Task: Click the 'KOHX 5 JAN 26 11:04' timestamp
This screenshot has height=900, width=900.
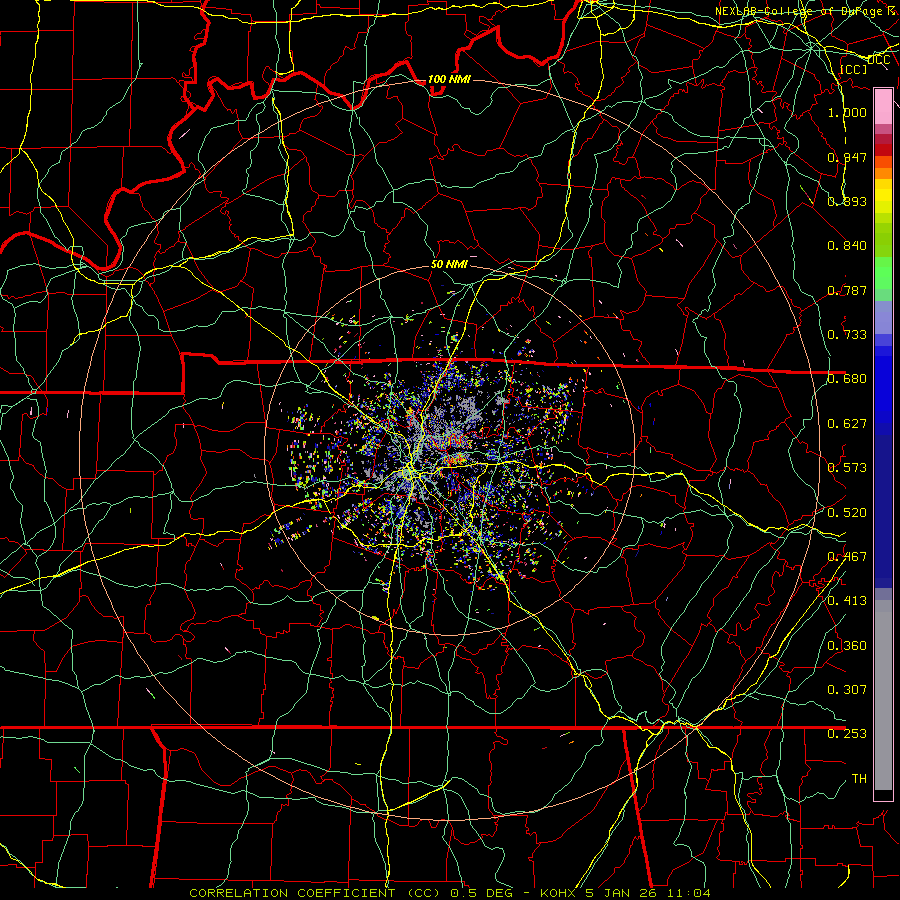Action: (x=625, y=893)
